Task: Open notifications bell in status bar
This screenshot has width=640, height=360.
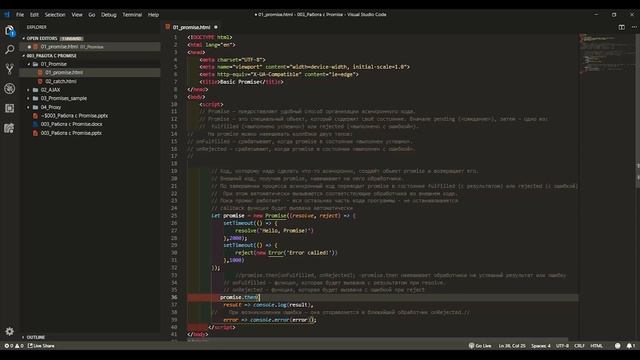Action: tap(631, 346)
